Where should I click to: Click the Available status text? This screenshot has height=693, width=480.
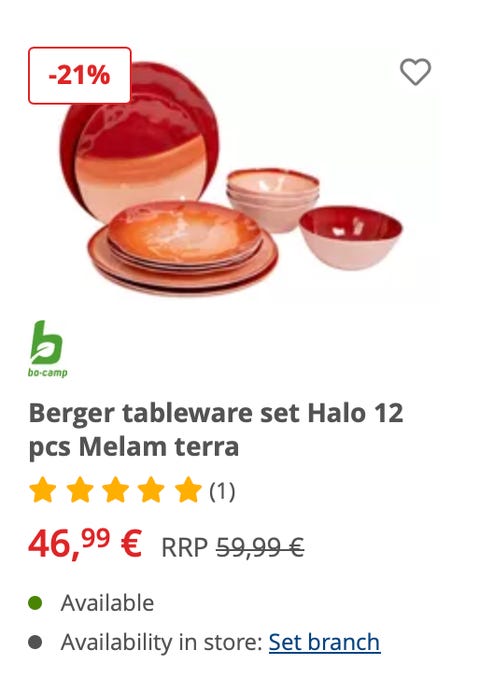(107, 603)
